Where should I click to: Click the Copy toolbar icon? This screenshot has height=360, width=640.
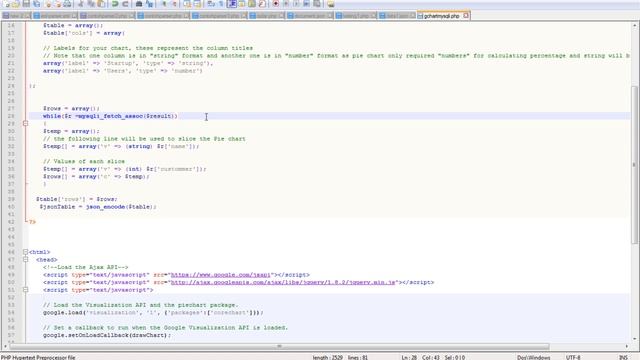click(91, 4)
